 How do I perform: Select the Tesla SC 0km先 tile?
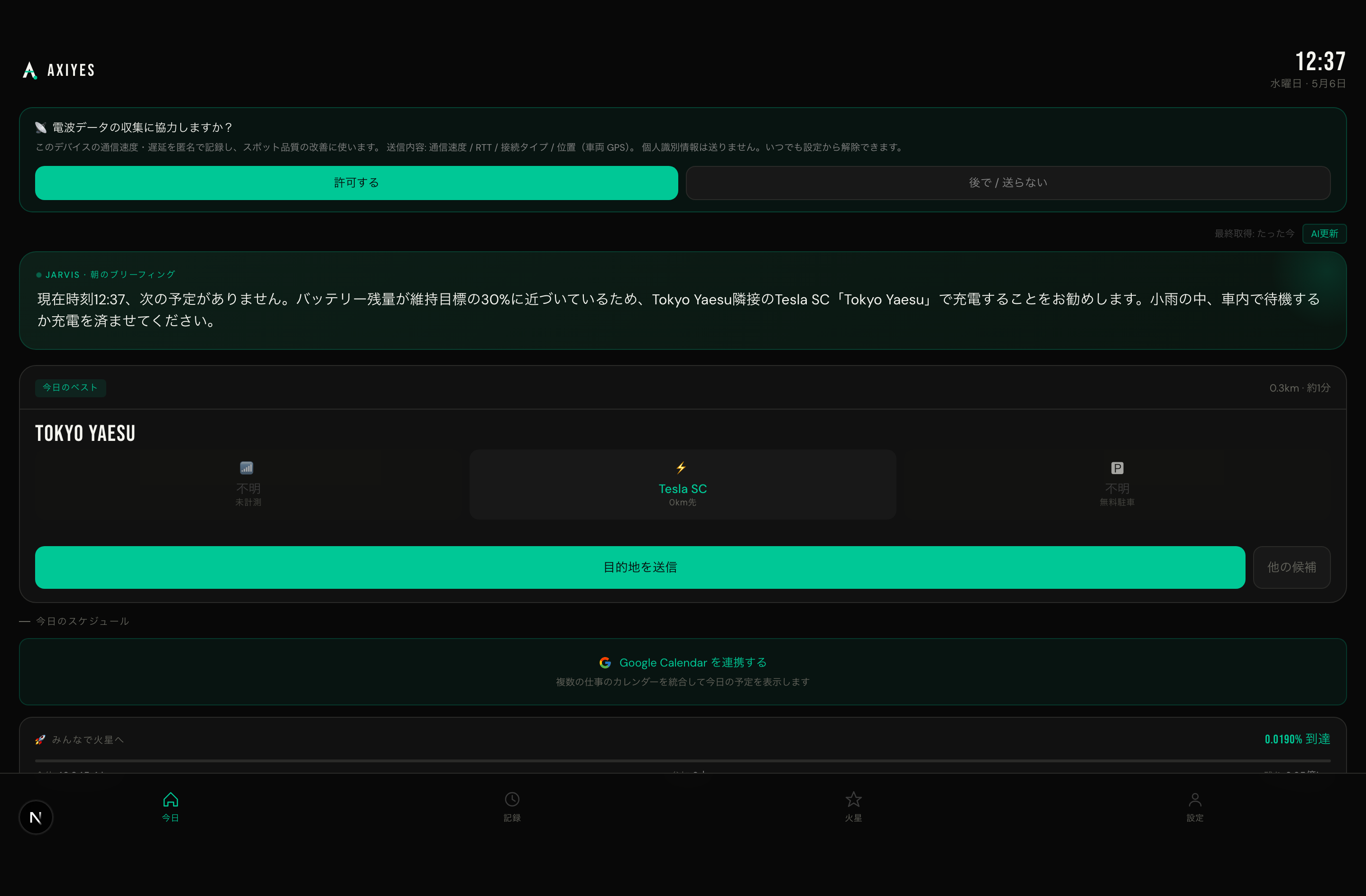tap(683, 485)
